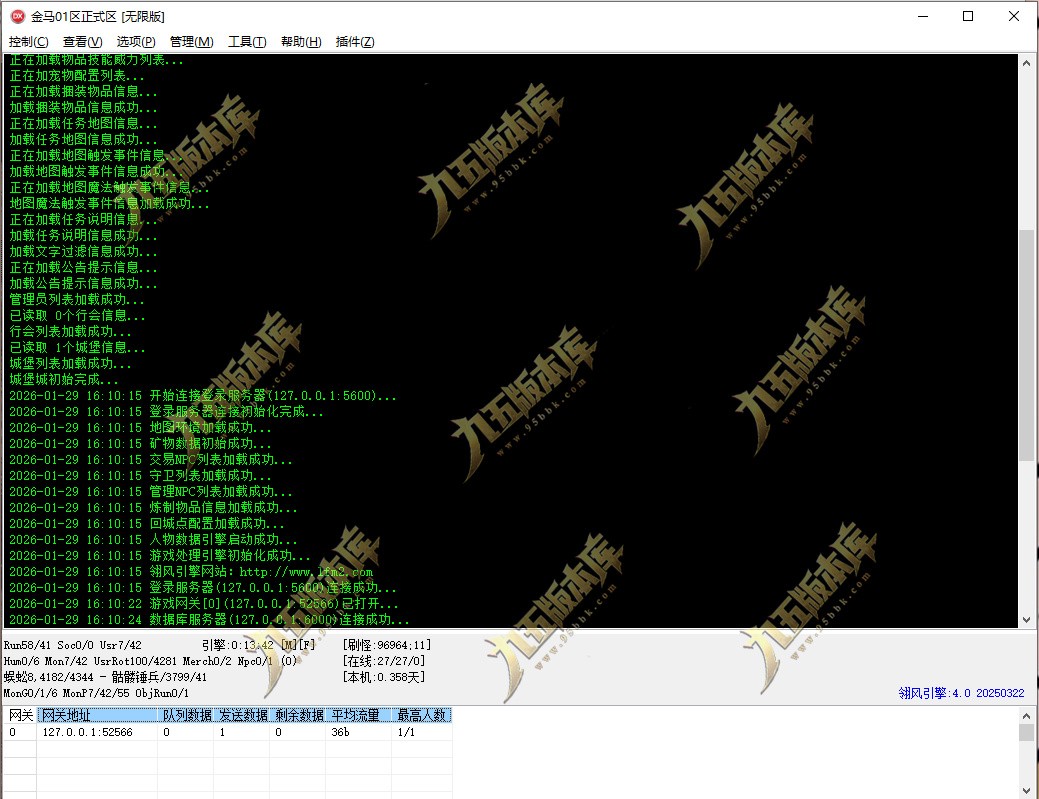Click the [刷怪:96964;11] status text
Viewport: 1039px width, 799px height.
click(387, 645)
